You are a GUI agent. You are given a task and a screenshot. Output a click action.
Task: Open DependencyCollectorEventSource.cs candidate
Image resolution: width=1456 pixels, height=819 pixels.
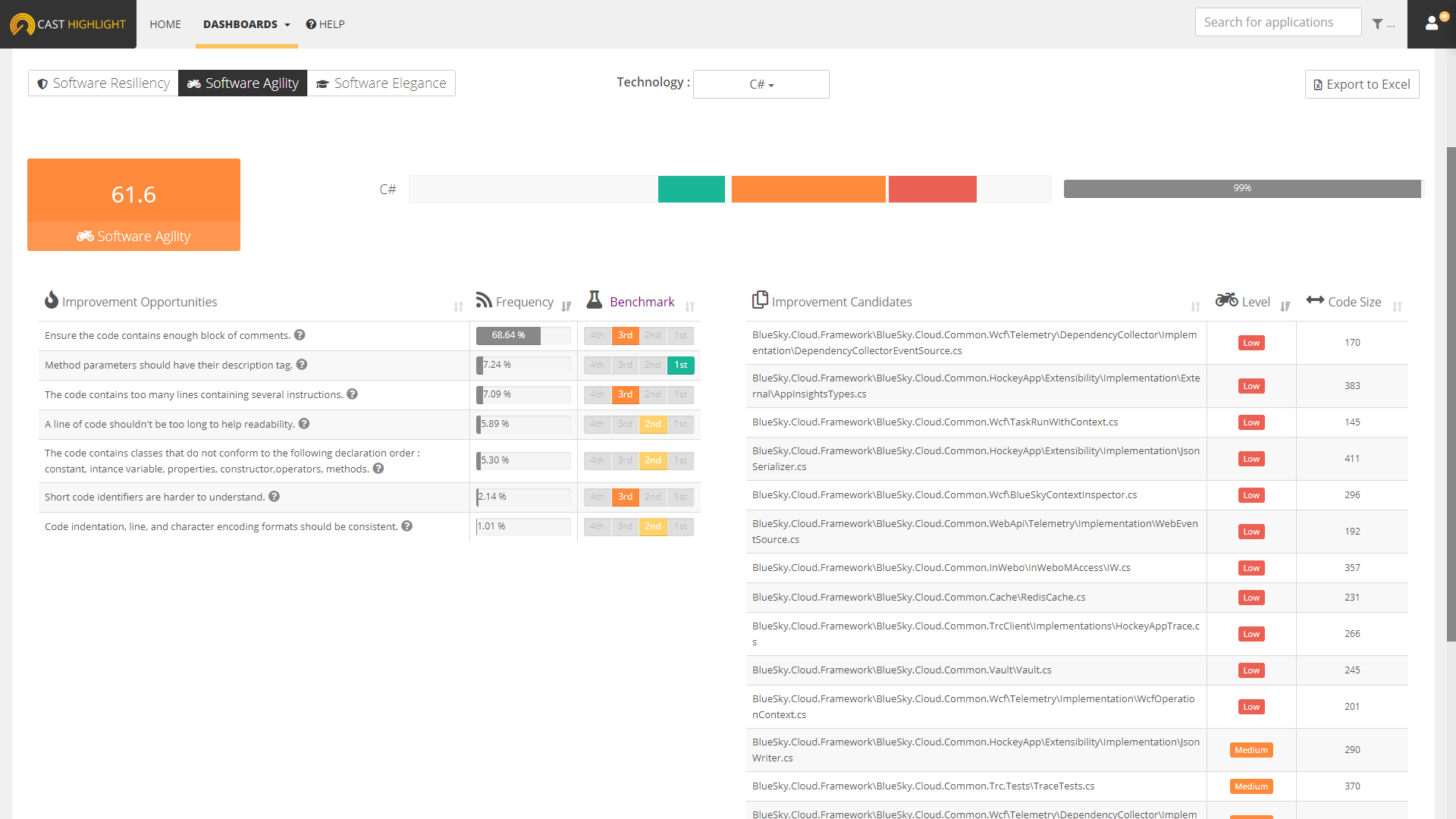pos(974,343)
